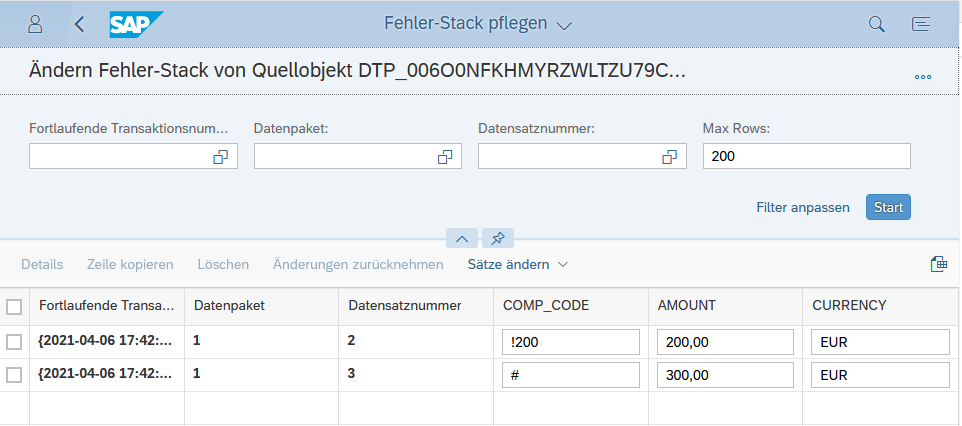Click Datensatznummer cell with value 2
This screenshot has height=426, width=962.
click(416, 341)
